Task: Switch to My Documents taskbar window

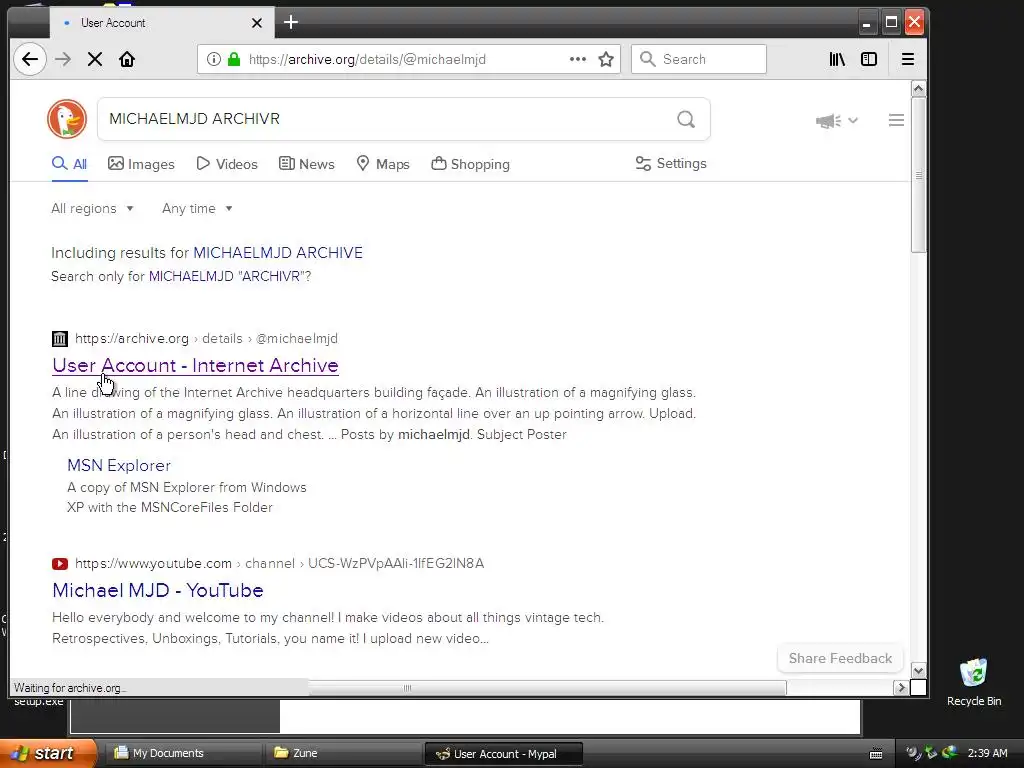Action: click(x=182, y=754)
